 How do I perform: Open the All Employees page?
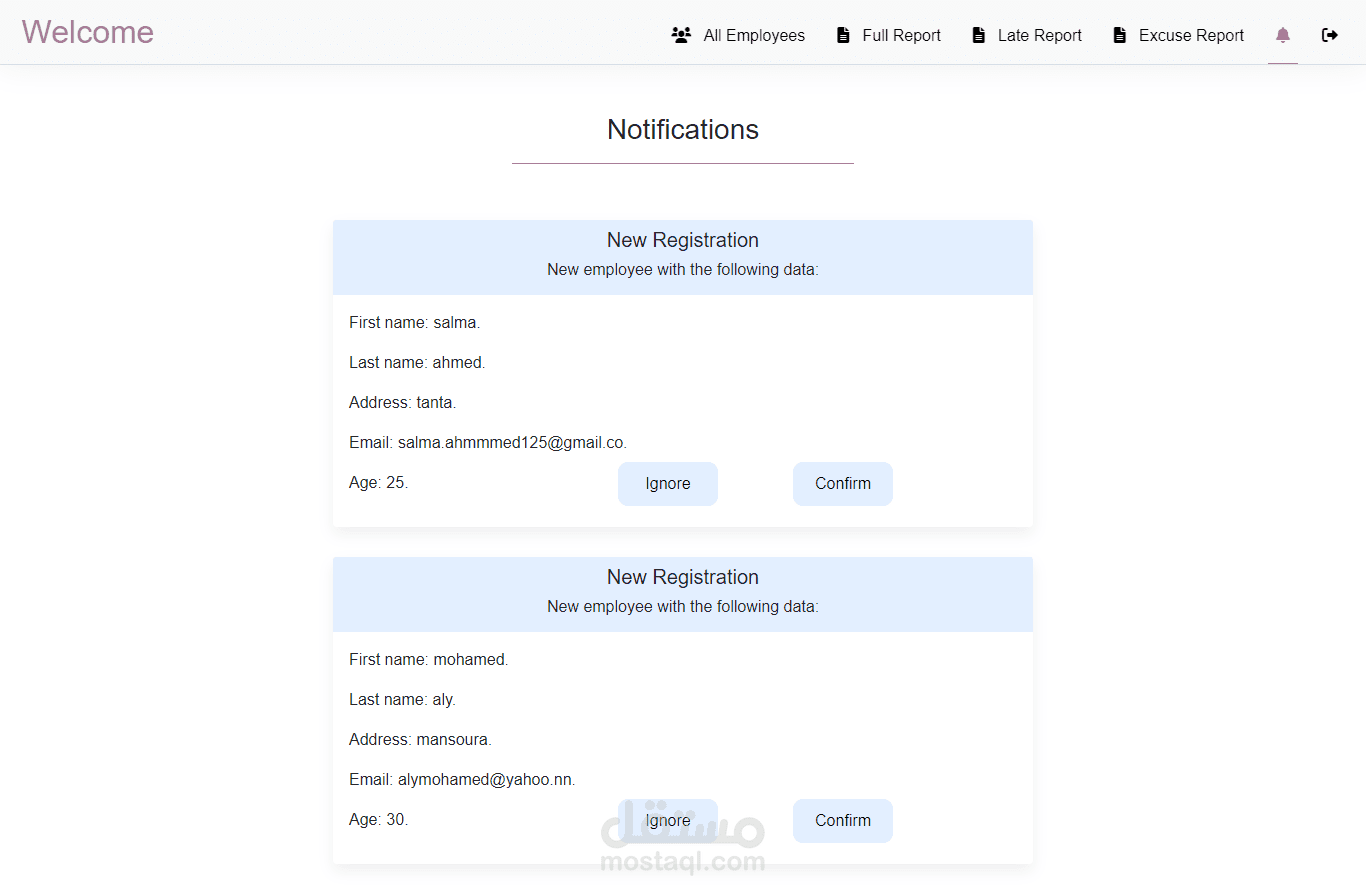coord(753,35)
